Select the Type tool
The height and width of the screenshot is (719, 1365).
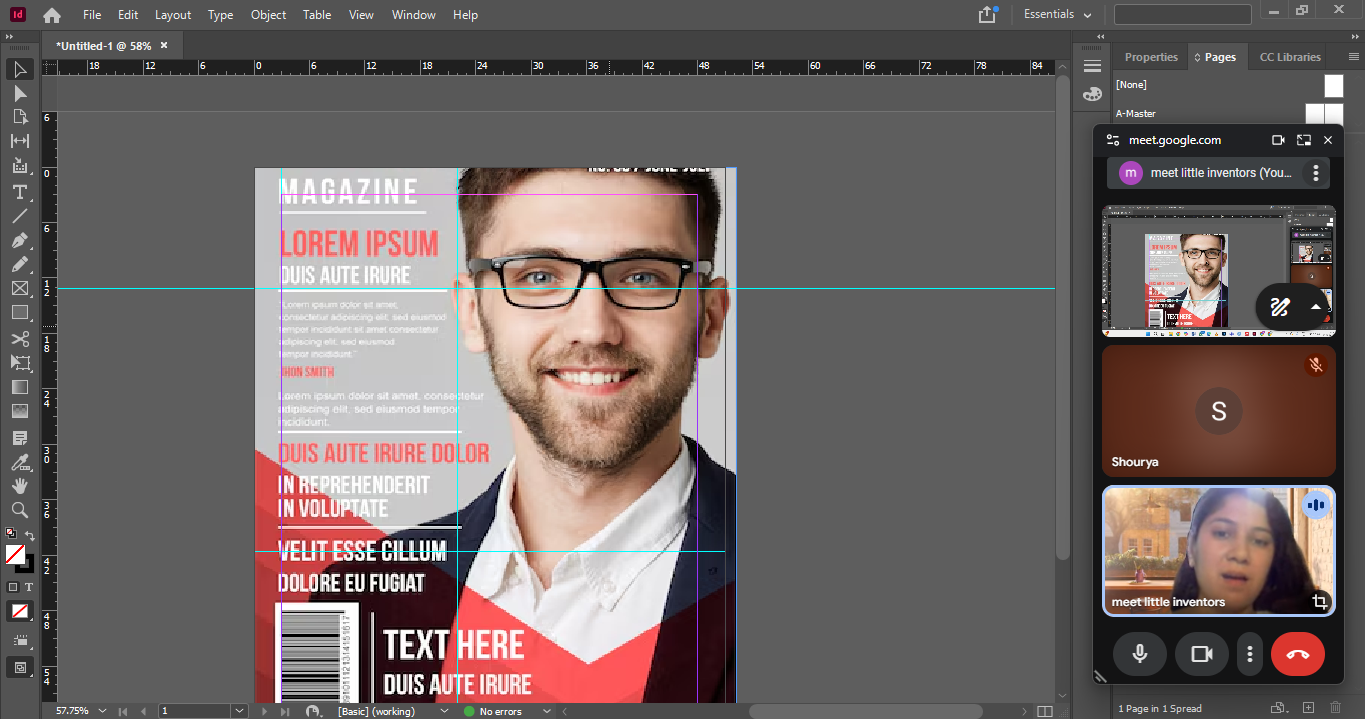click(x=20, y=192)
